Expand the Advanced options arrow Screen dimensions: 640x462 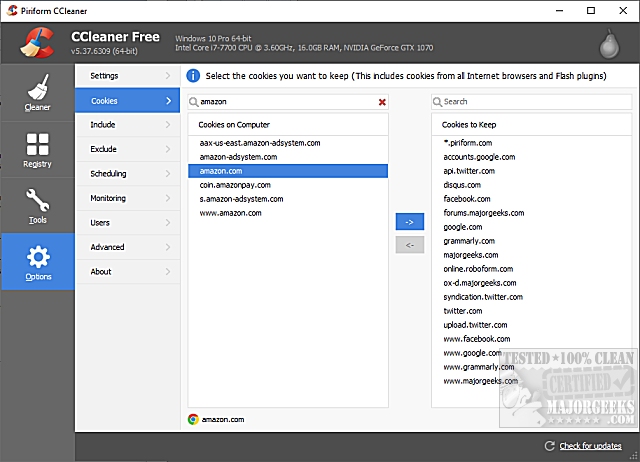[x=168, y=247]
